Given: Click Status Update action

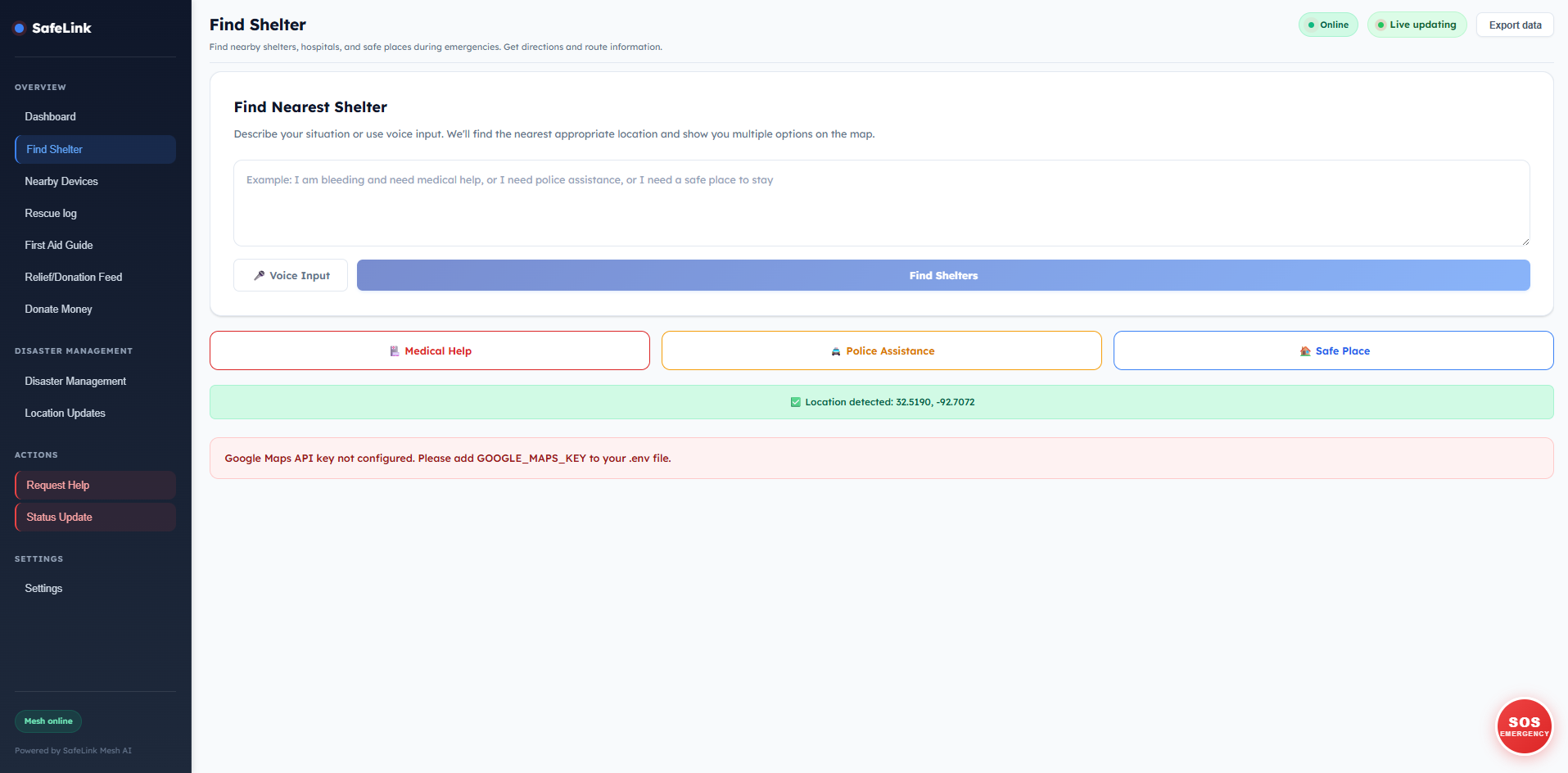Looking at the screenshot, I should pos(95,517).
